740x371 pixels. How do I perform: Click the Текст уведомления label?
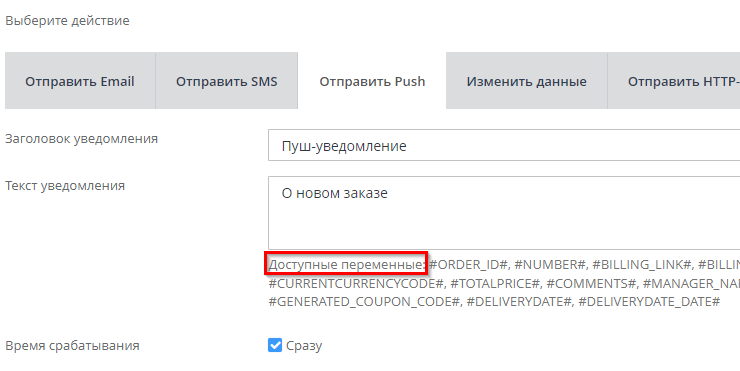pos(65,186)
